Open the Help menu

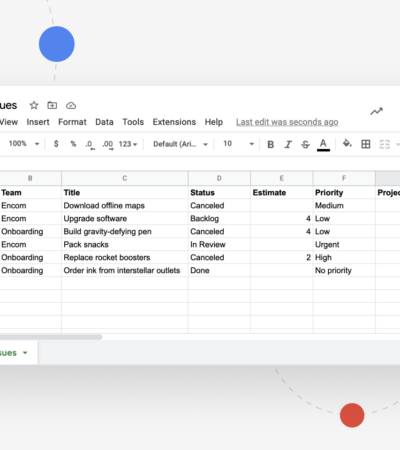pyautogui.click(x=214, y=122)
